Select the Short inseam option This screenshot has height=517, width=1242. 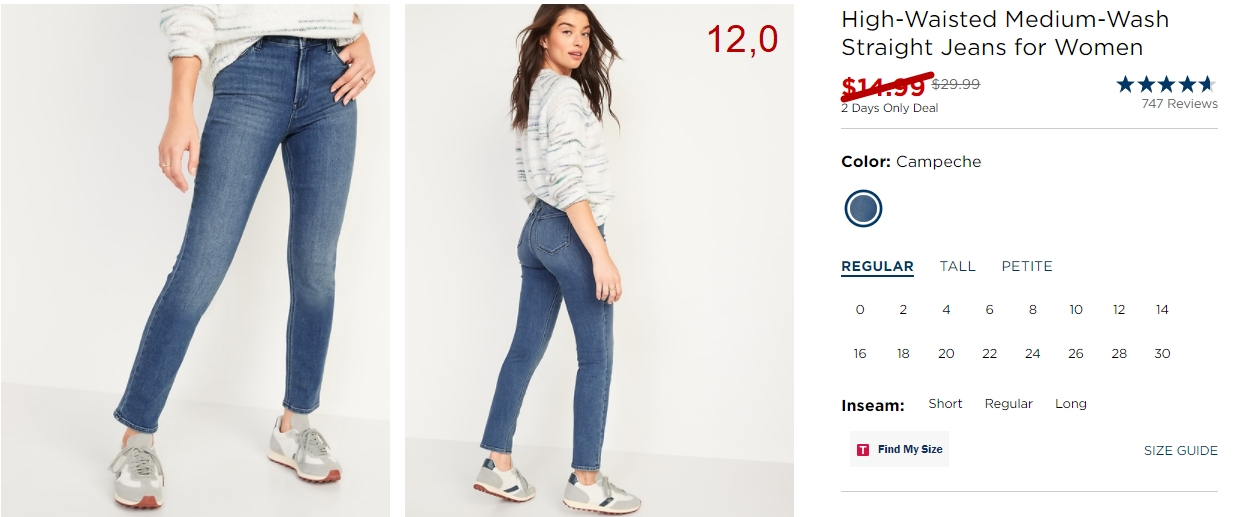click(945, 404)
